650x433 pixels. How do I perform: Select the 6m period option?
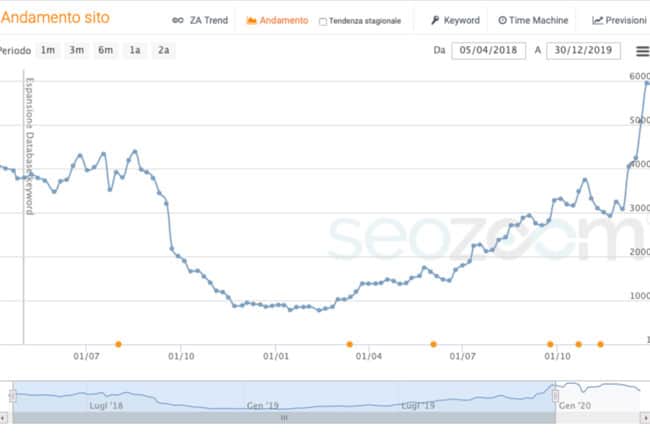[x=105, y=50]
